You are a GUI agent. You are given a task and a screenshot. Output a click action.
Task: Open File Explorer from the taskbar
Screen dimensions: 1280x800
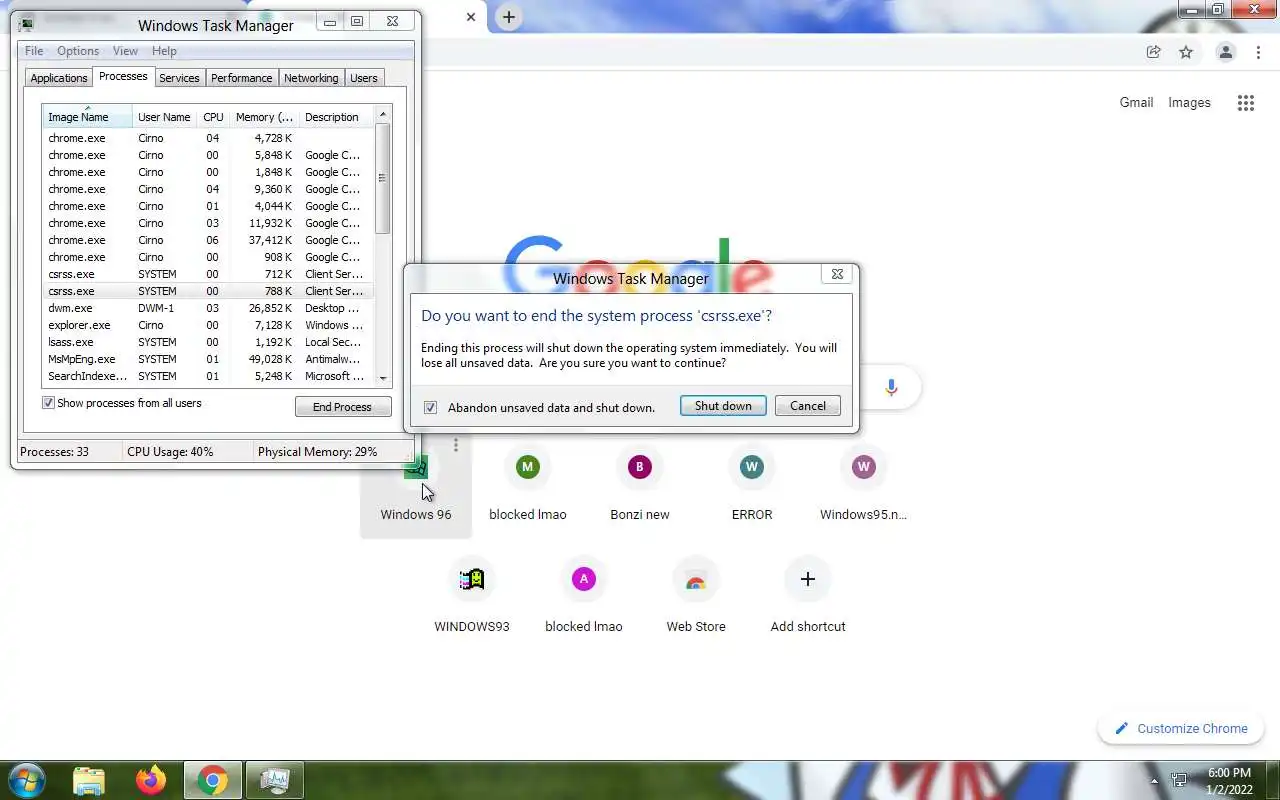(x=89, y=780)
